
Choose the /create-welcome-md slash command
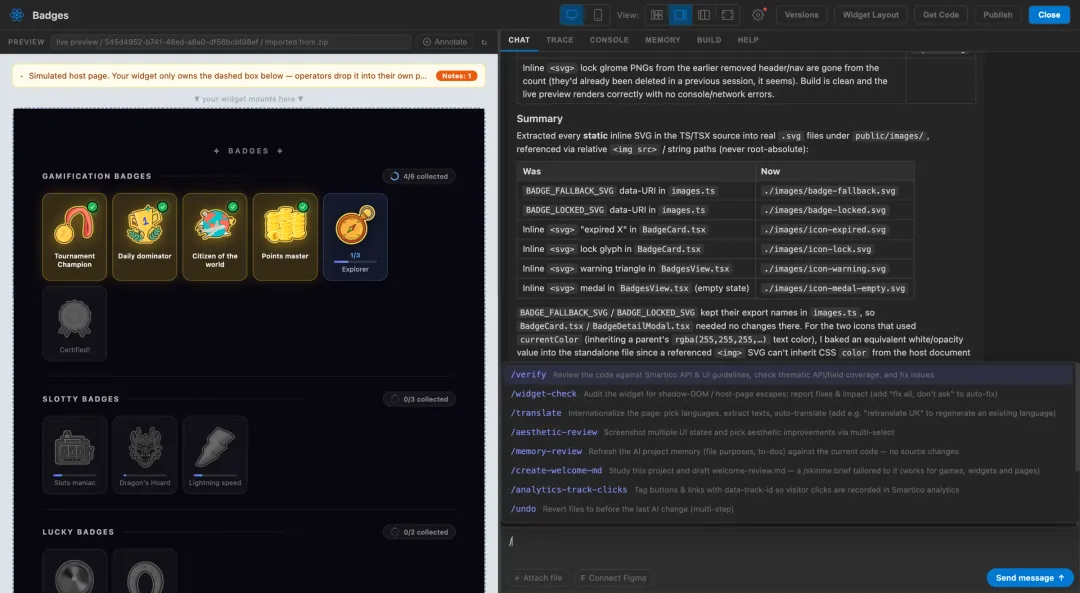pos(788,470)
